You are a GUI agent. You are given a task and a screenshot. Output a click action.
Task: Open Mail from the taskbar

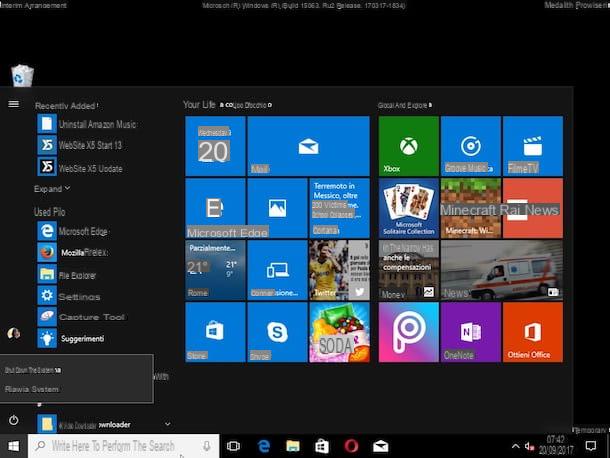(380, 446)
